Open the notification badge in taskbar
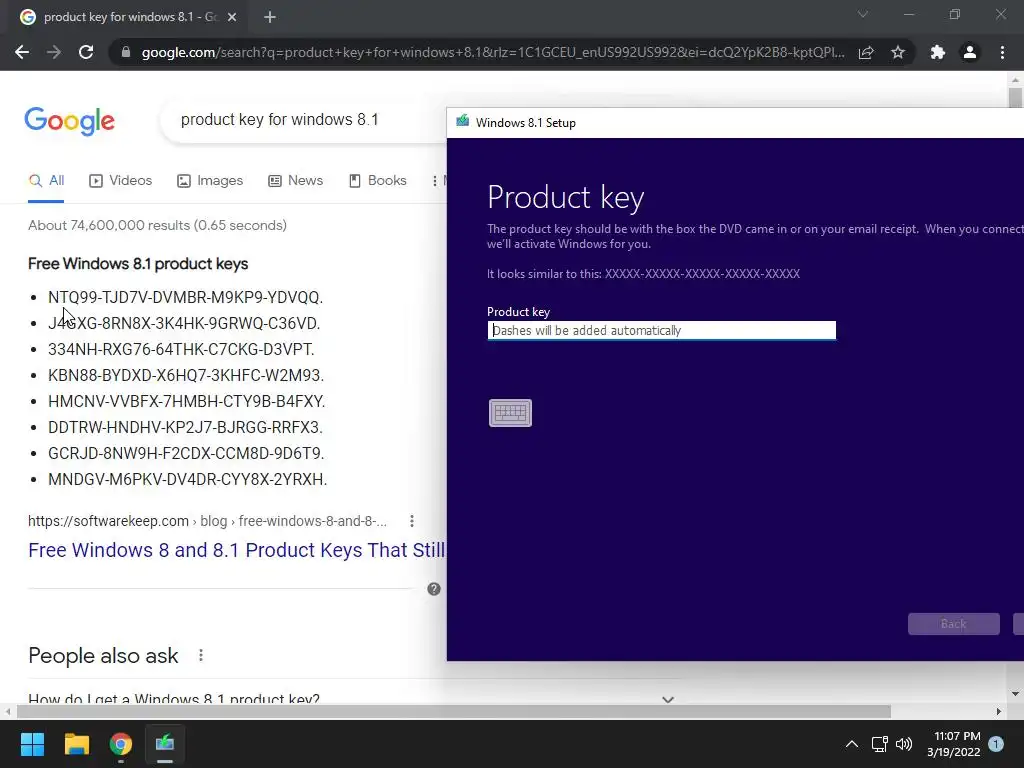Viewport: 1024px width, 768px height. point(996,744)
